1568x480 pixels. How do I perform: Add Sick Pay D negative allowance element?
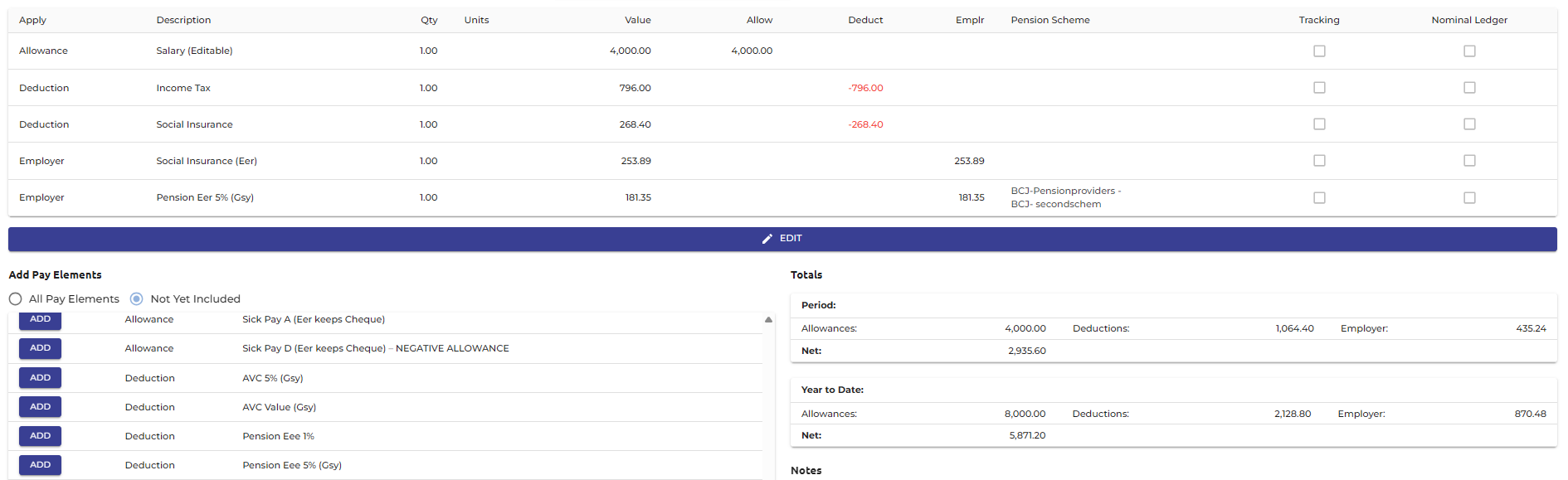tap(40, 348)
